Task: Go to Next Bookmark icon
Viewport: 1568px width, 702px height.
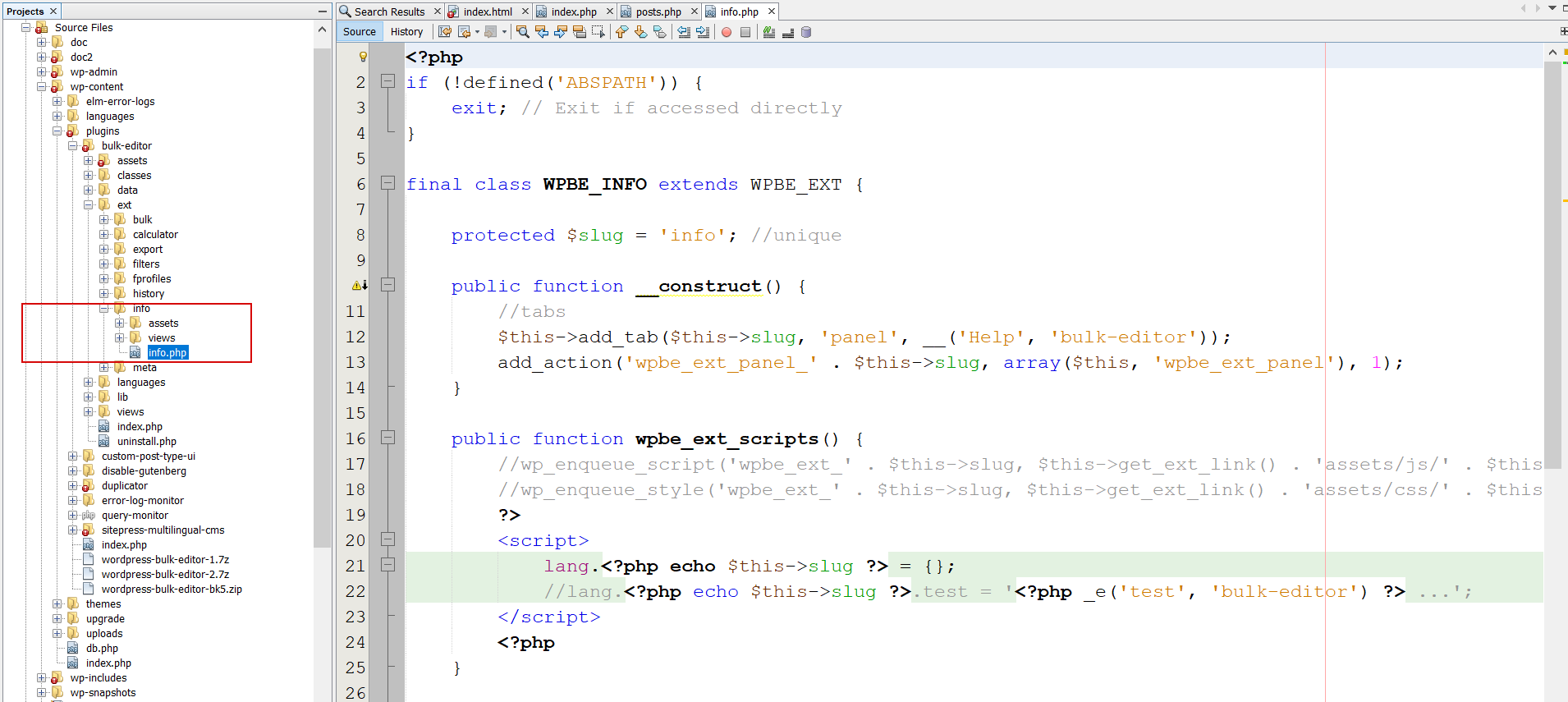Action: 640,32
